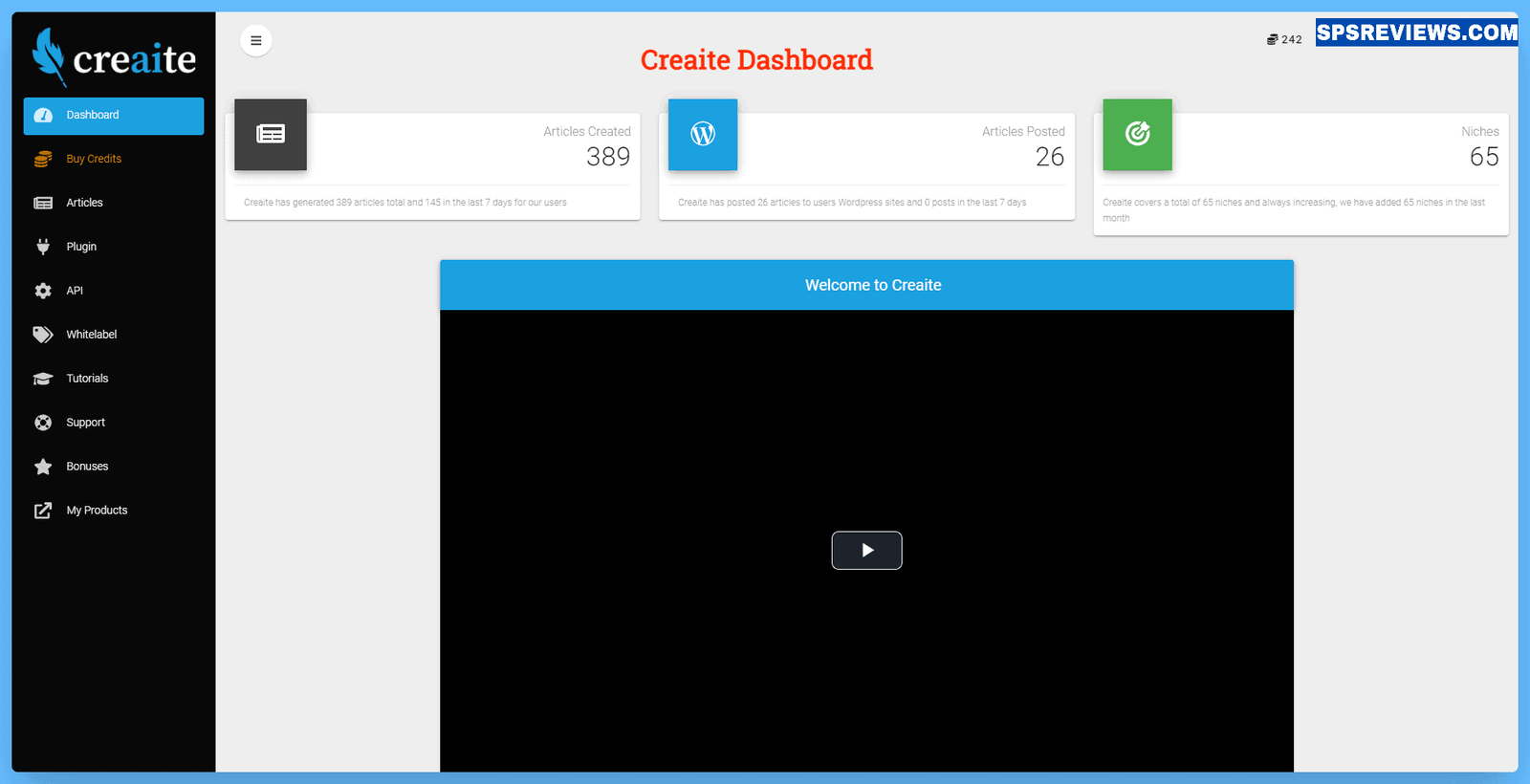Toggle sidebar with hamburger menu button
This screenshot has height=784, width=1530.
point(256,40)
